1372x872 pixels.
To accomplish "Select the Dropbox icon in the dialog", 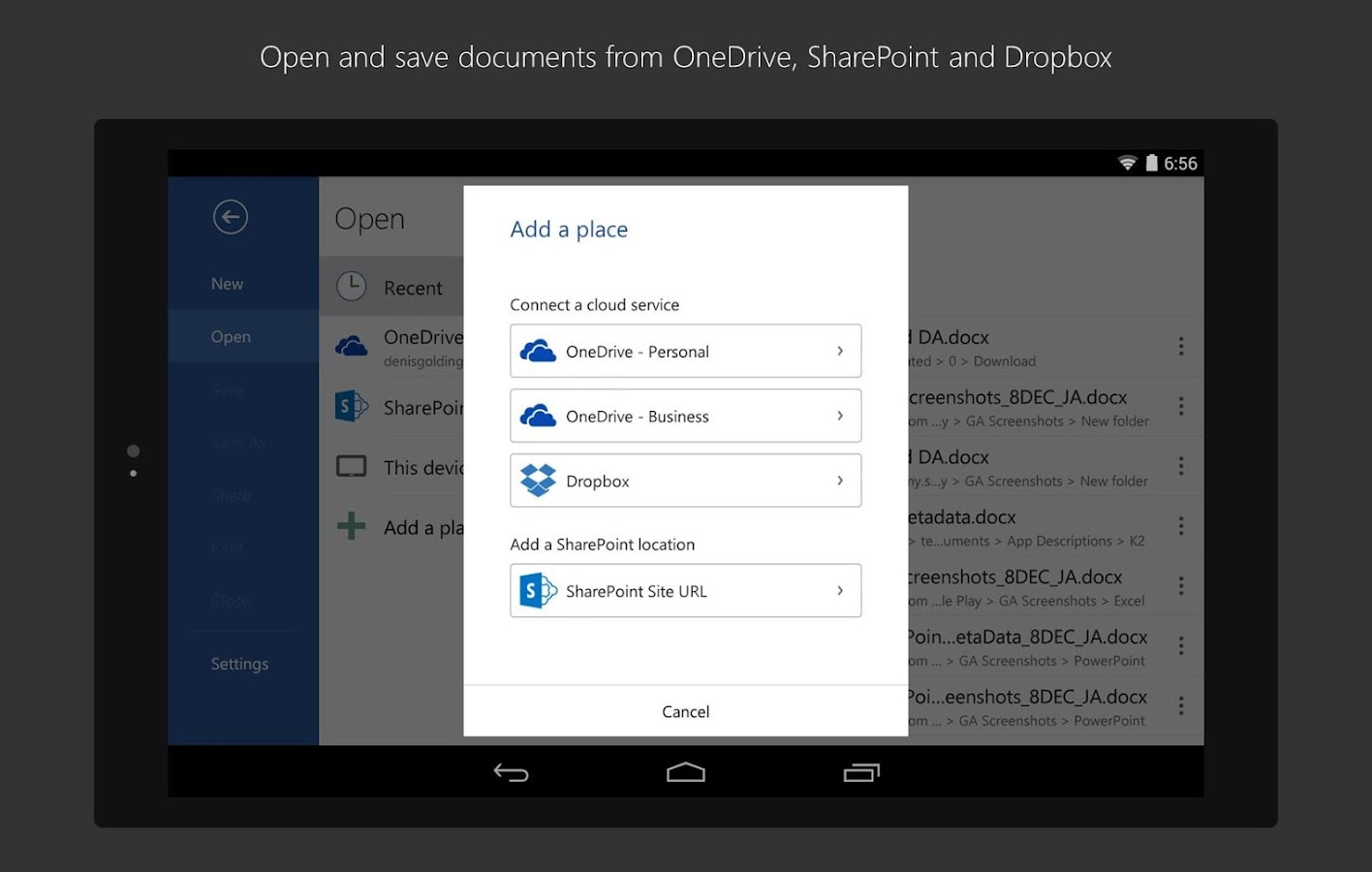I will (539, 481).
